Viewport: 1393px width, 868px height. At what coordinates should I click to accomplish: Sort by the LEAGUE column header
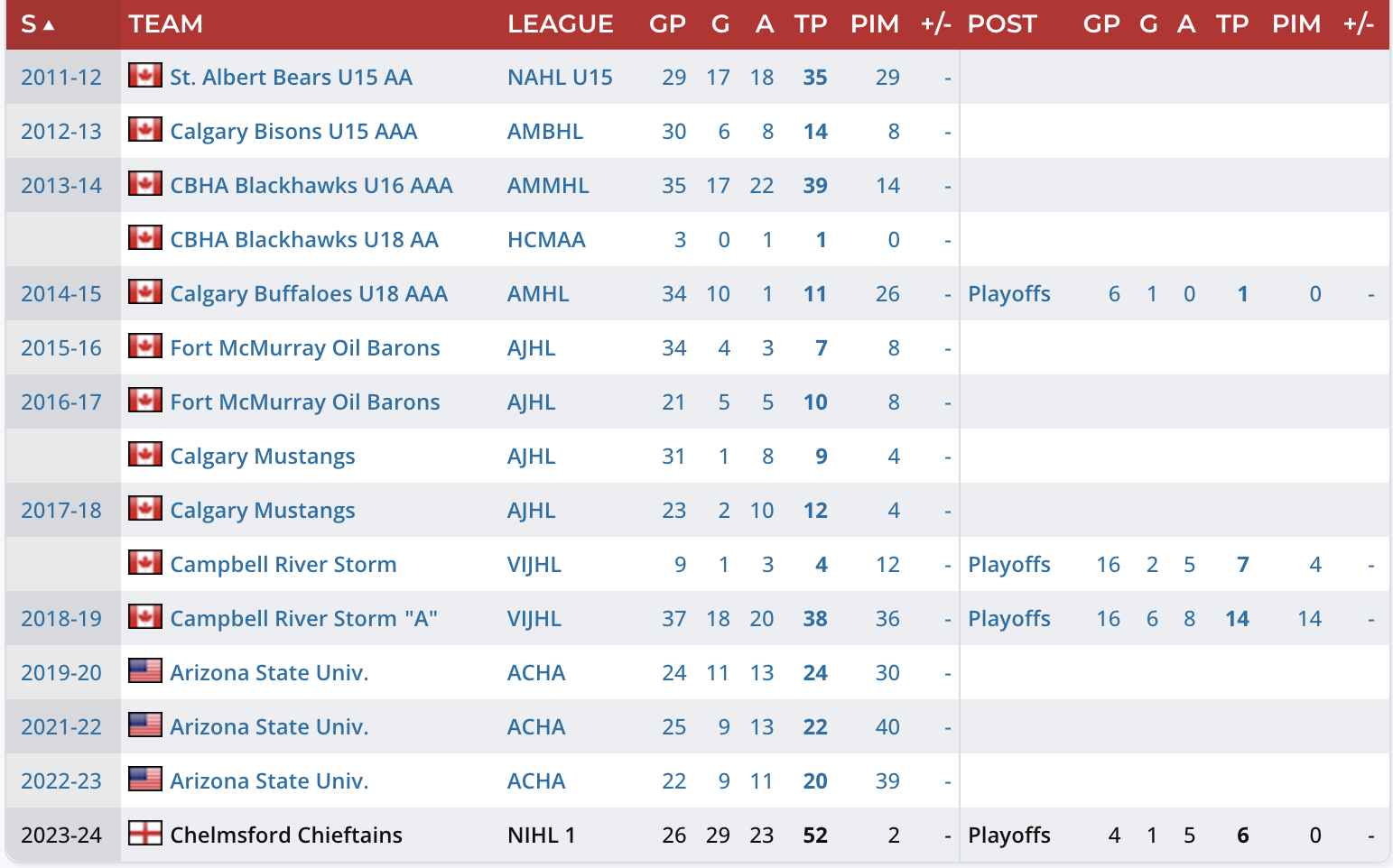pyautogui.click(x=560, y=24)
